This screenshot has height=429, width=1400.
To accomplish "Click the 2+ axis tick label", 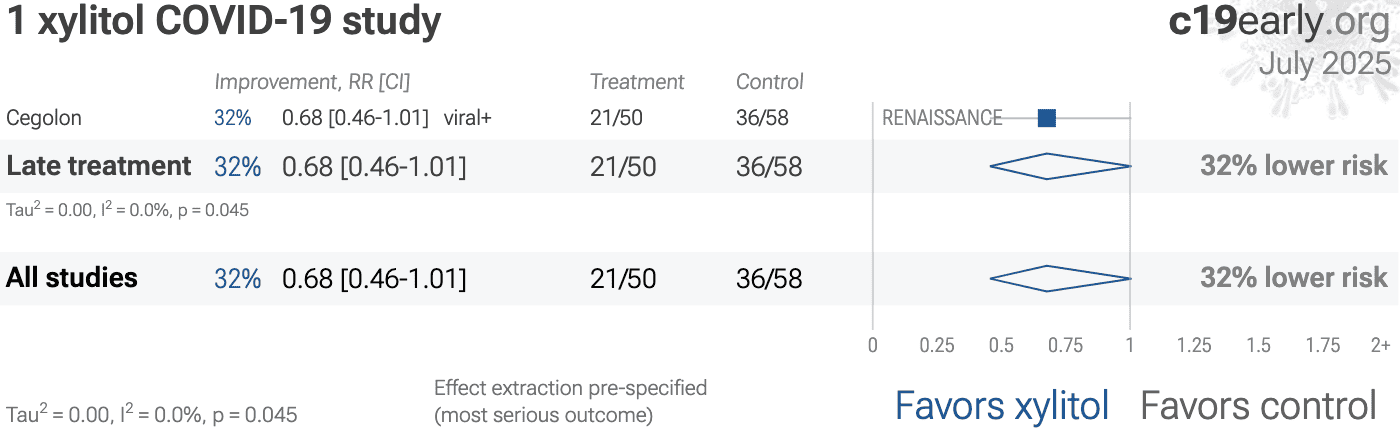I will pos(1380,346).
